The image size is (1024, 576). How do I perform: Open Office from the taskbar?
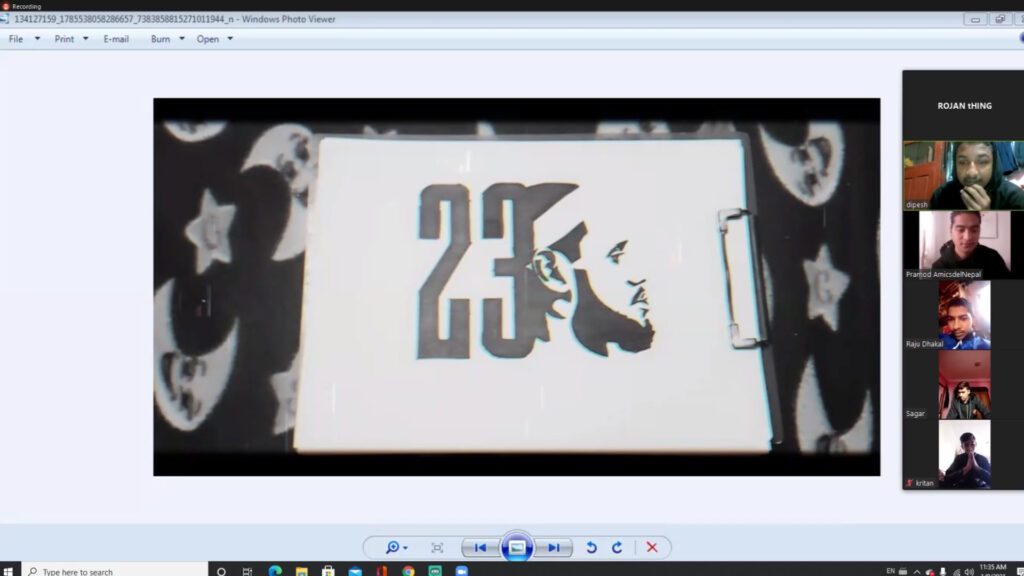pyautogui.click(x=382, y=571)
